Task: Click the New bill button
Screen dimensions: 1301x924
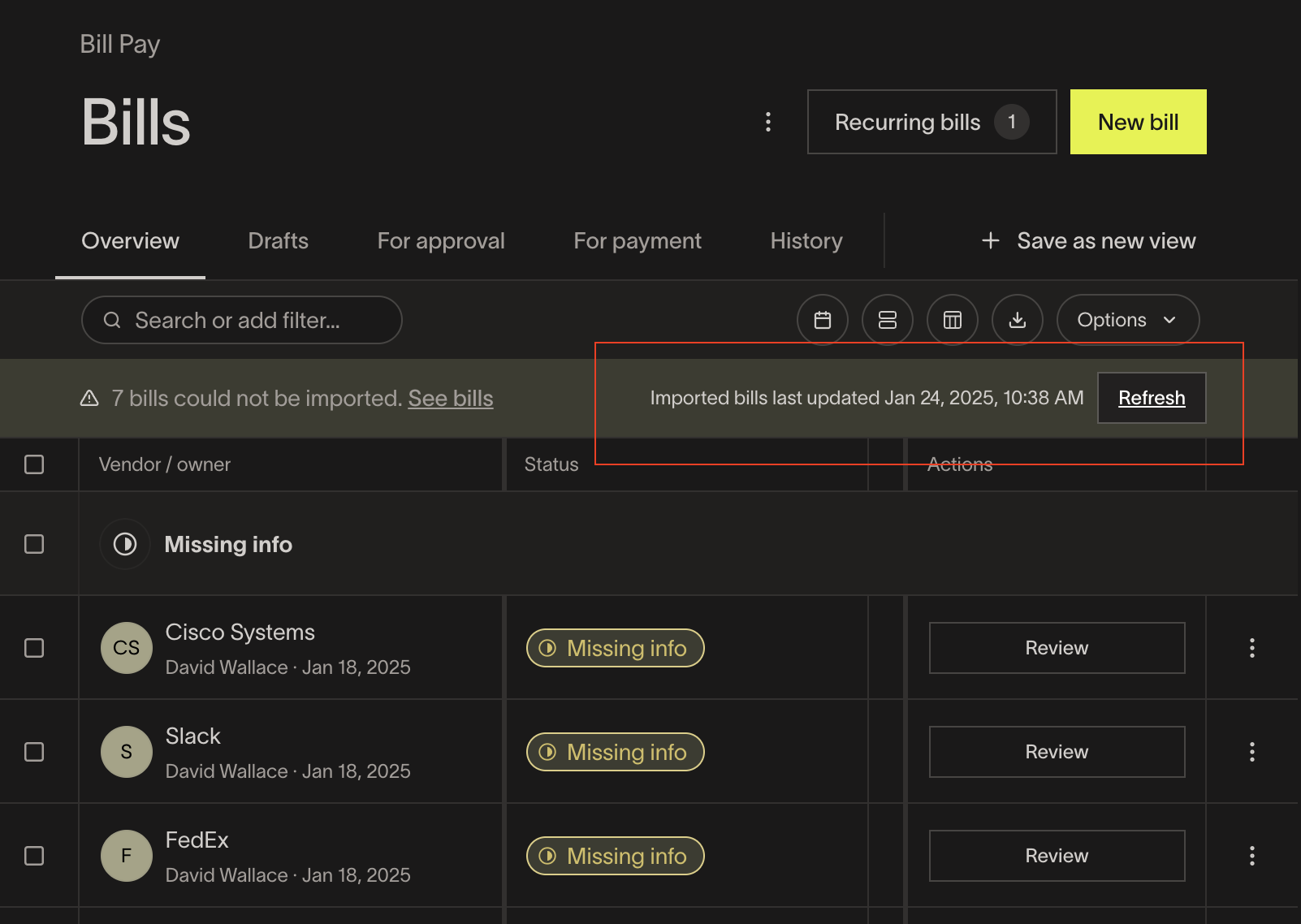Action: tap(1139, 122)
